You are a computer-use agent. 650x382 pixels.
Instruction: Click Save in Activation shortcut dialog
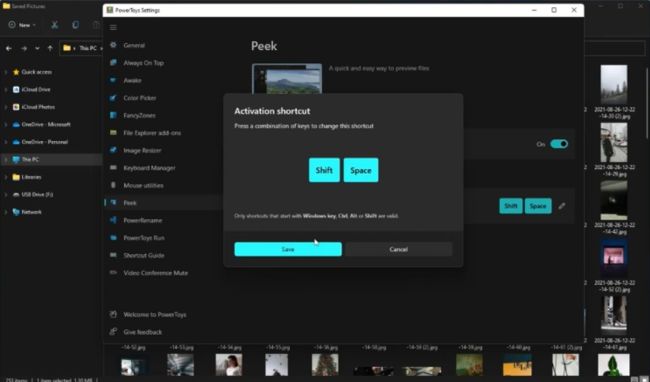click(288, 249)
